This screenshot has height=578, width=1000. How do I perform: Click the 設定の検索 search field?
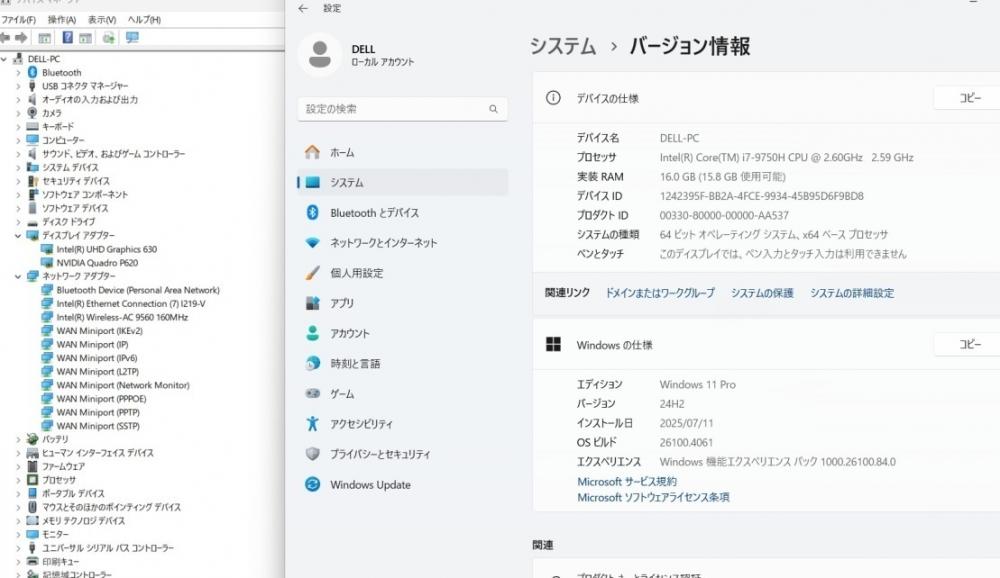coord(402,109)
